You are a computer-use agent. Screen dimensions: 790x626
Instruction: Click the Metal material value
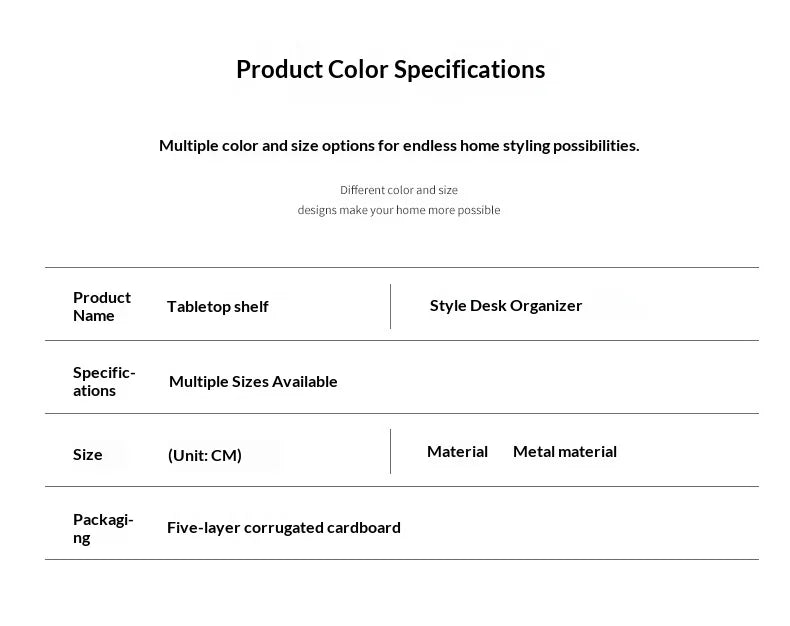(565, 452)
